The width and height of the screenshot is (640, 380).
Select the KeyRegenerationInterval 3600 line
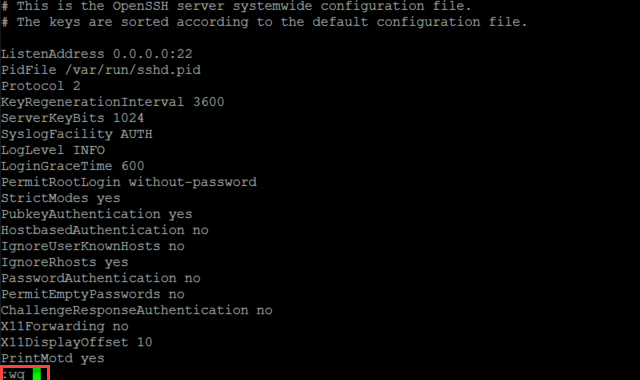tap(113, 102)
